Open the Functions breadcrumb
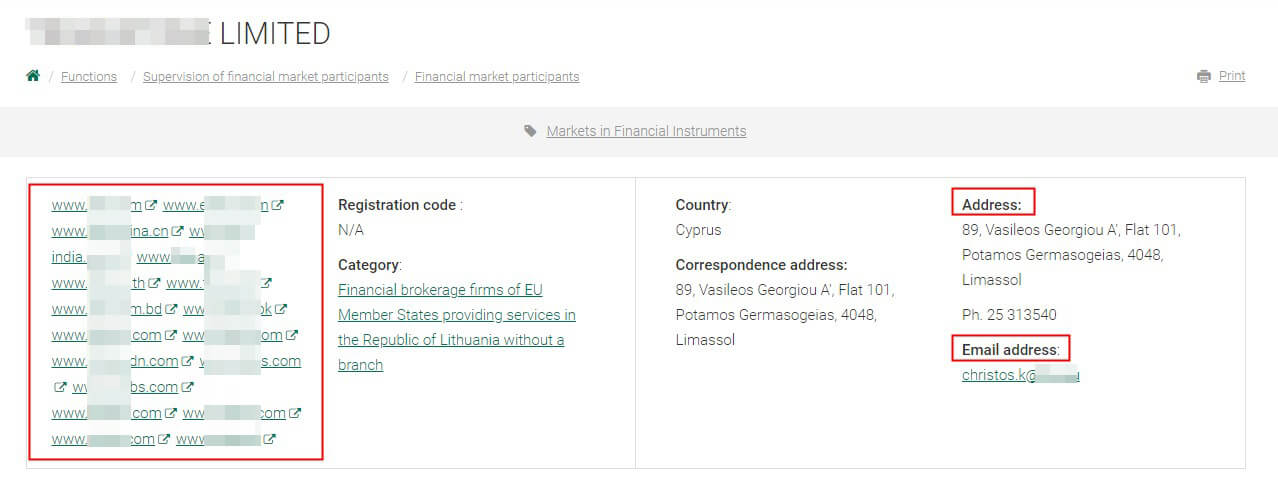This screenshot has height=480, width=1278. pyautogui.click(x=89, y=77)
